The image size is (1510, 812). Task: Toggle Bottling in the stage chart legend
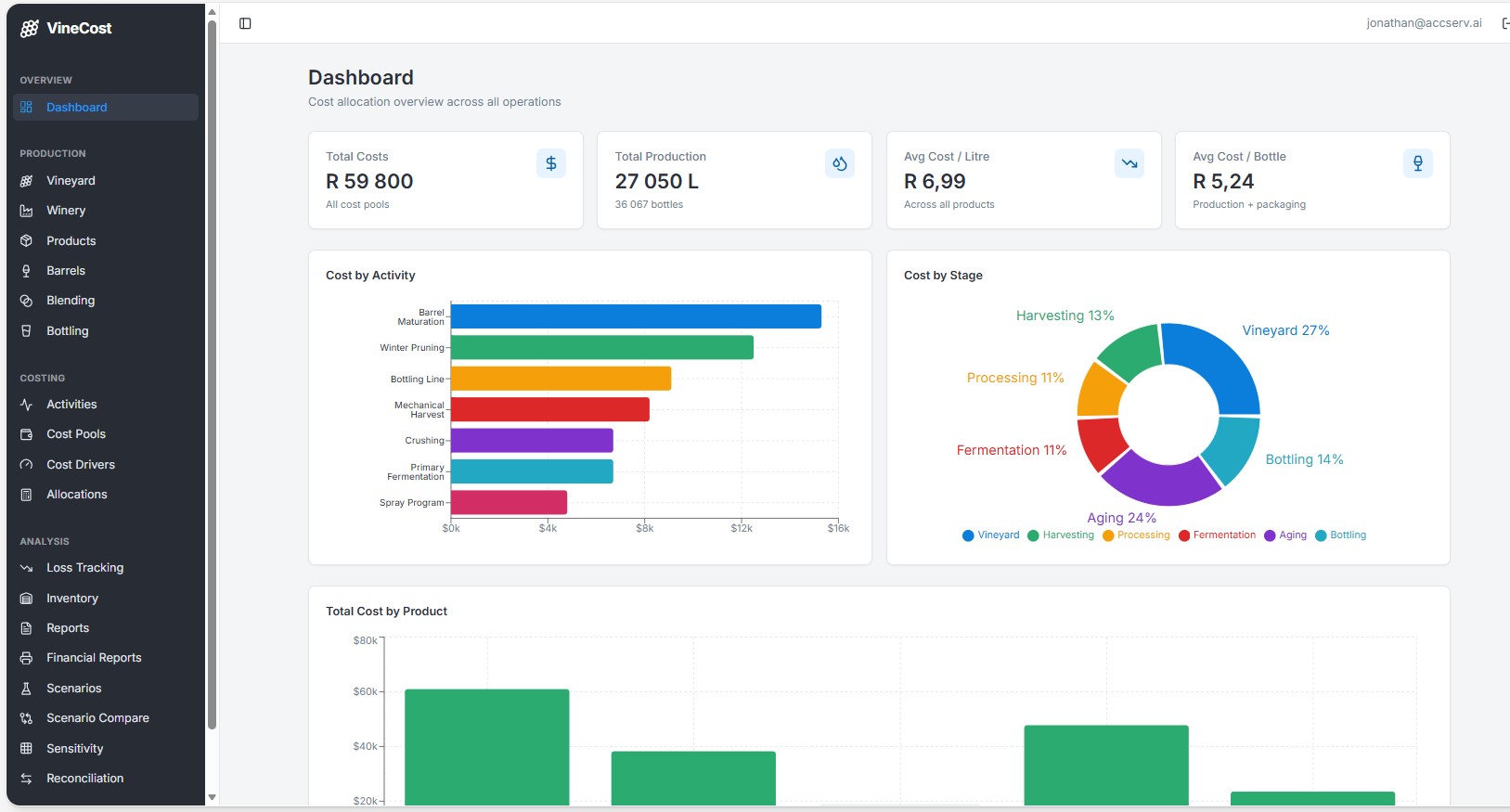1341,535
